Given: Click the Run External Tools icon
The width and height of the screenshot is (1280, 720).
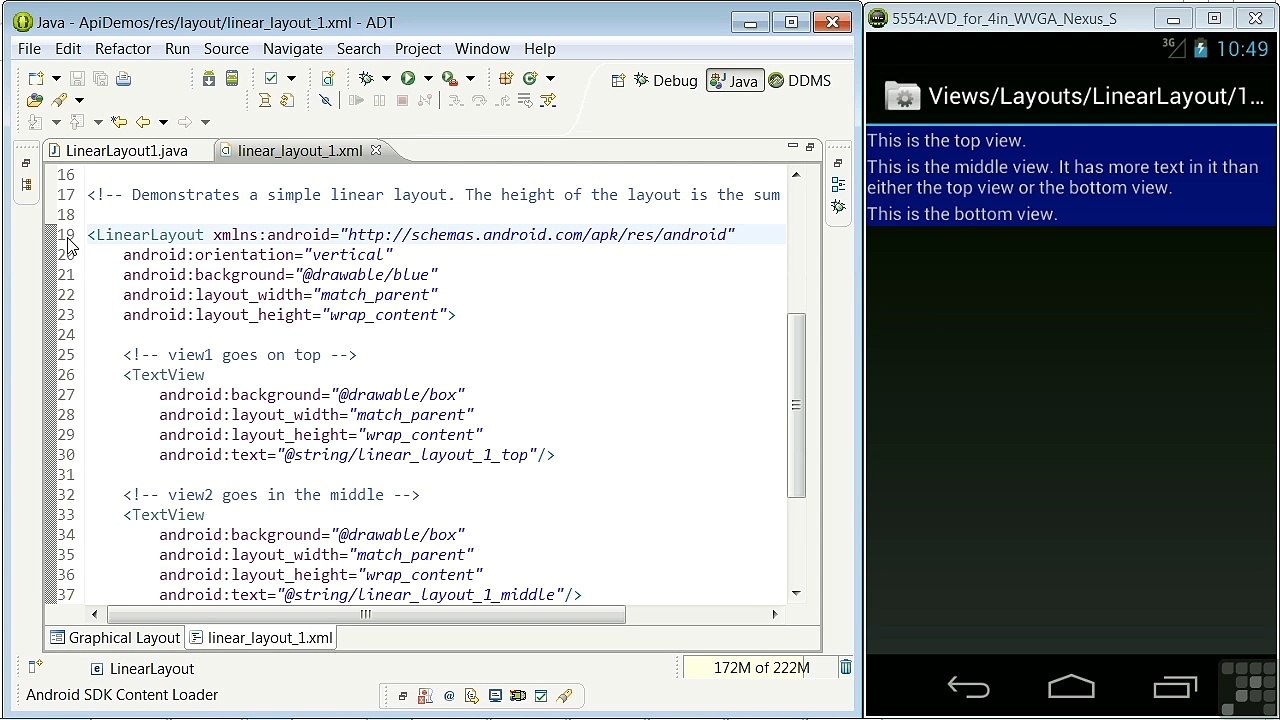Looking at the screenshot, I should tap(449, 78).
